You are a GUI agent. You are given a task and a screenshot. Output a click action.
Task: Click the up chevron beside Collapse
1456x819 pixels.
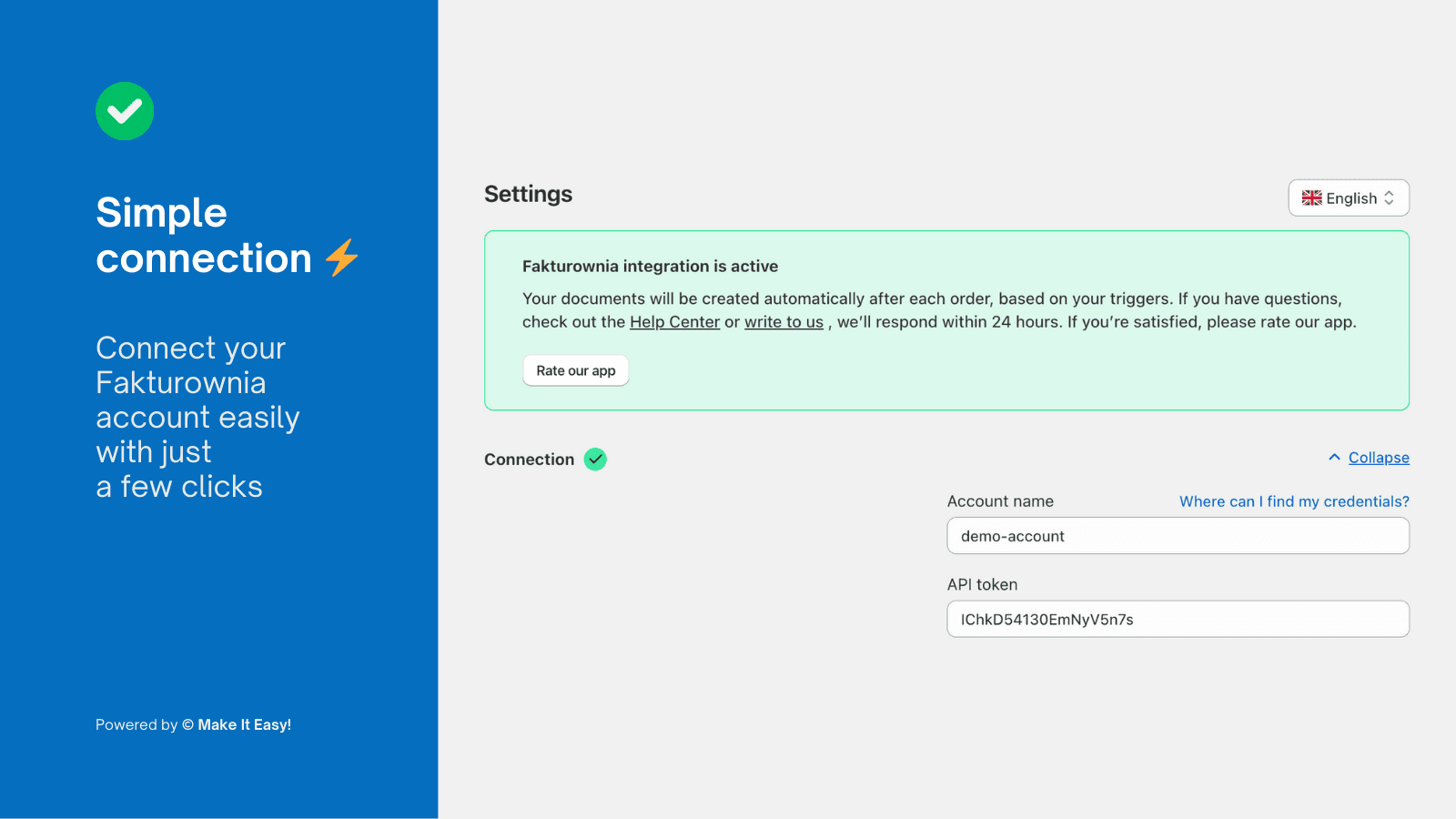(1334, 458)
